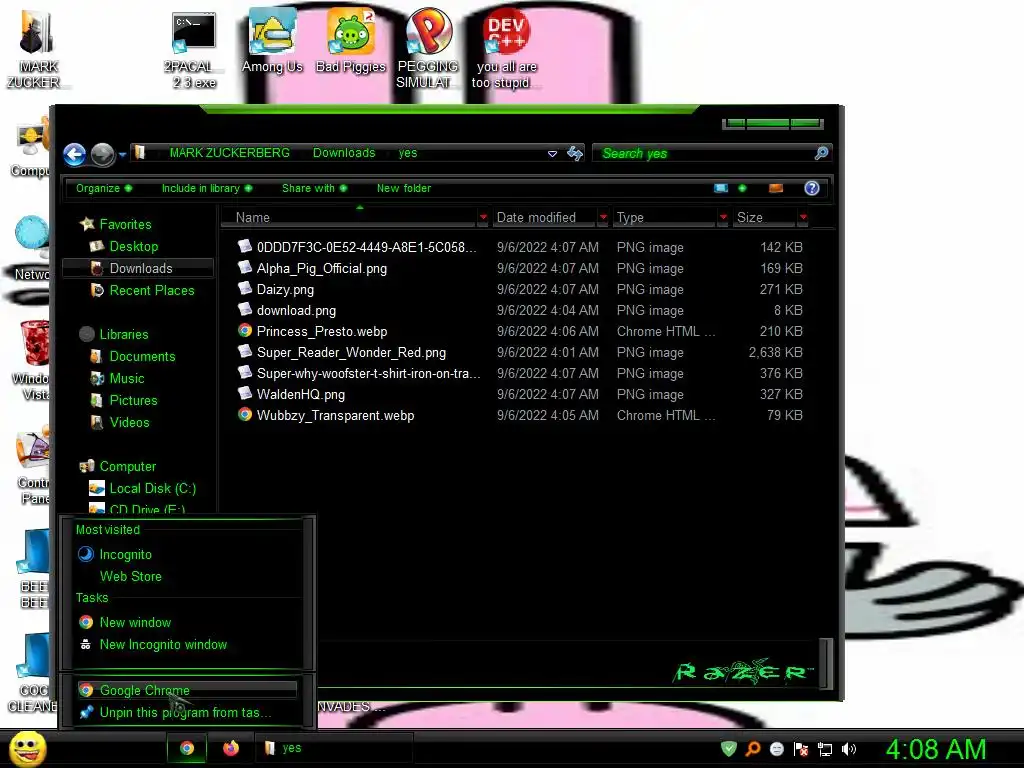Select the 0DDD7F3C-0E52-4449 PNG file
The height and width of the screenshot is (768, 1024).
click(x=366, y=248)
